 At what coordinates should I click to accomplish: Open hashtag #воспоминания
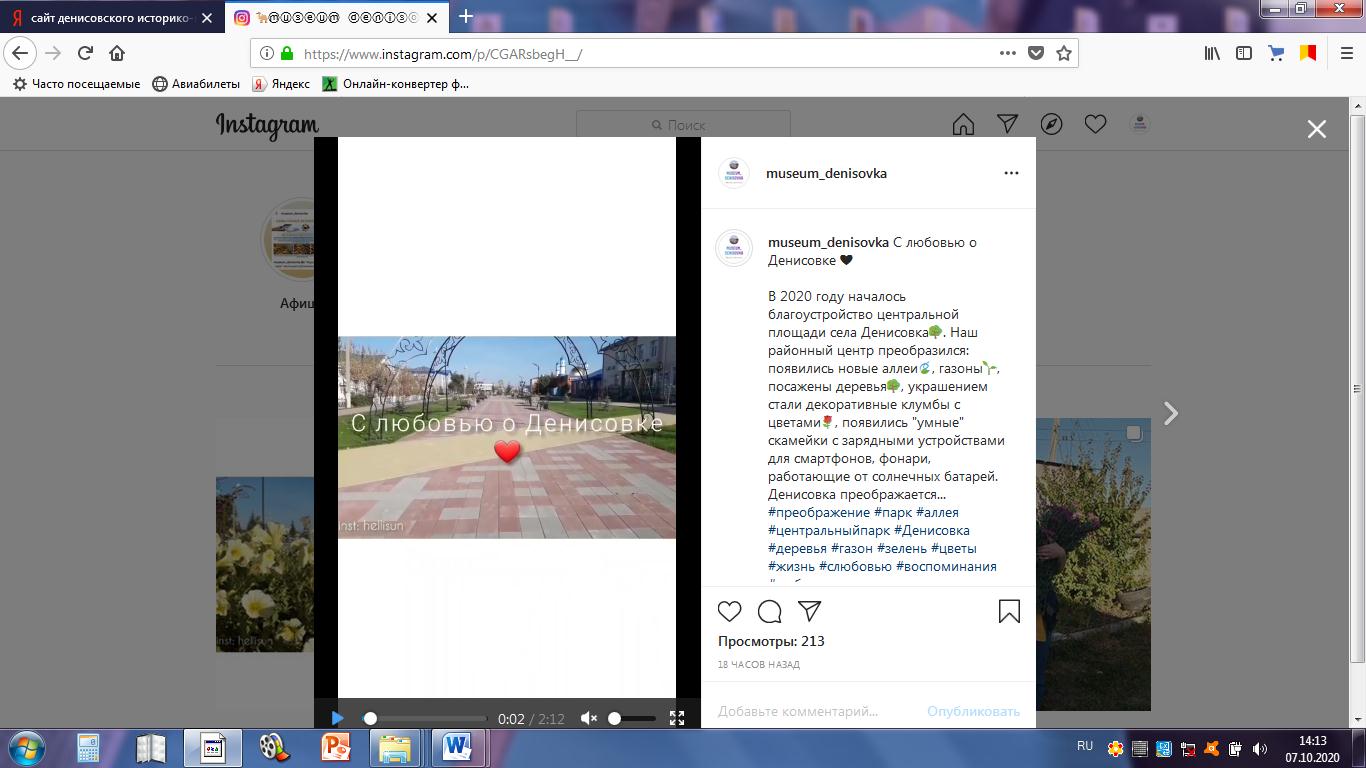click(946, 566)
